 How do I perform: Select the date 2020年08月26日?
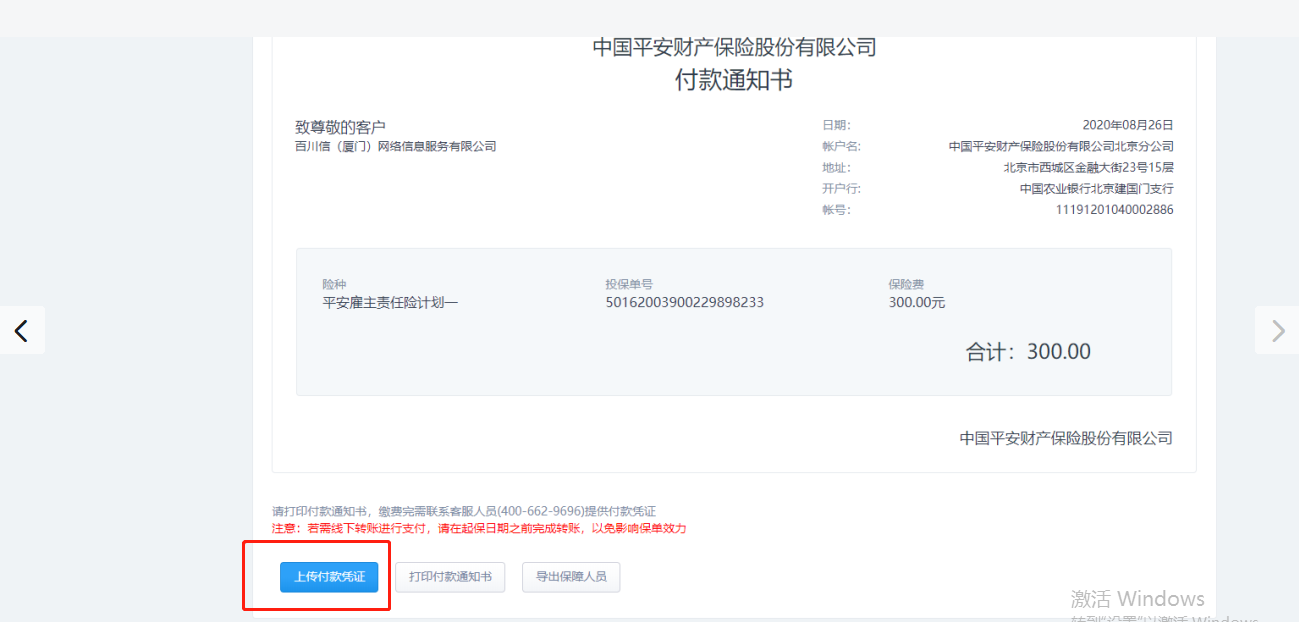click(1128, 125)
